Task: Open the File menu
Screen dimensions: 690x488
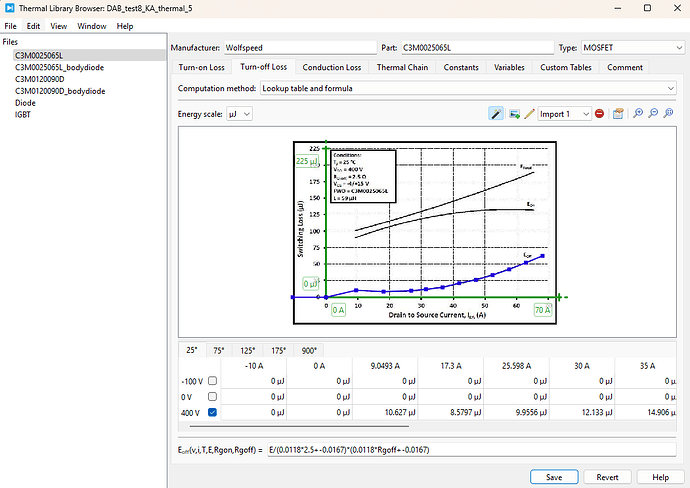Action: pyautogui.click(x=11, y=26)
